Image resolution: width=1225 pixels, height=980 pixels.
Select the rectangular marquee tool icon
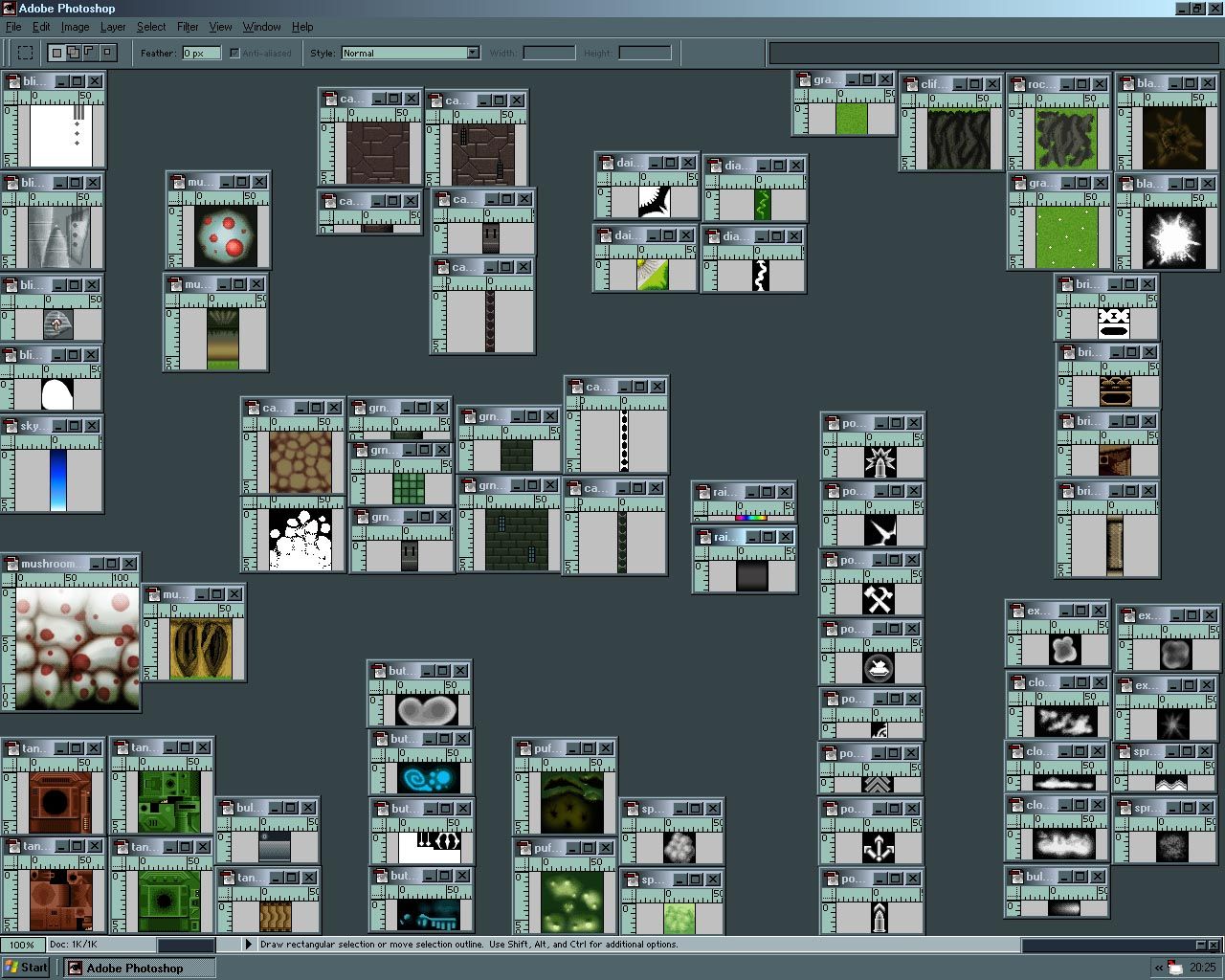pyautogui.click(x=26, y=53)
